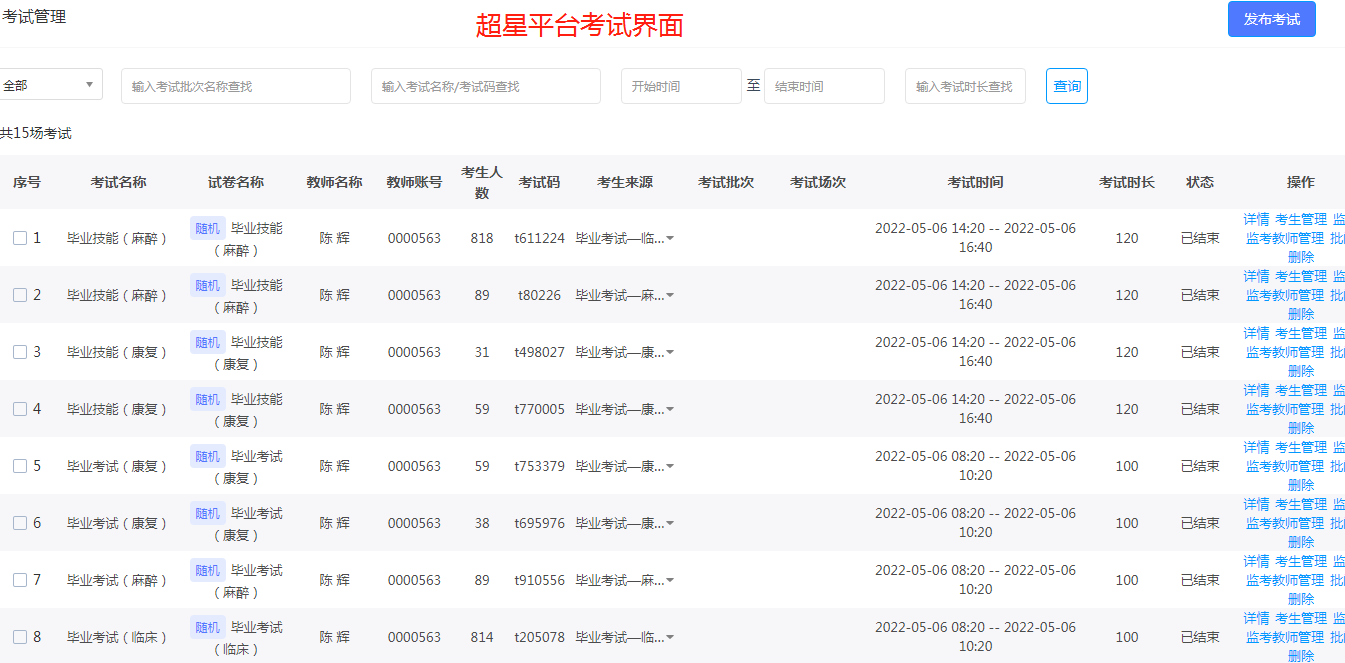Open the 结束时间 date field

point(824,86)
